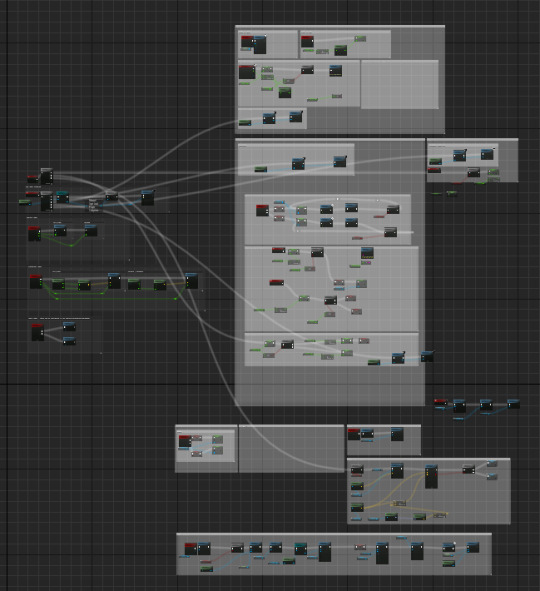Select rightmost blue node in center group's first sub-comment
The width and height of the screenshot is (540, 591).
pos(340,161)
